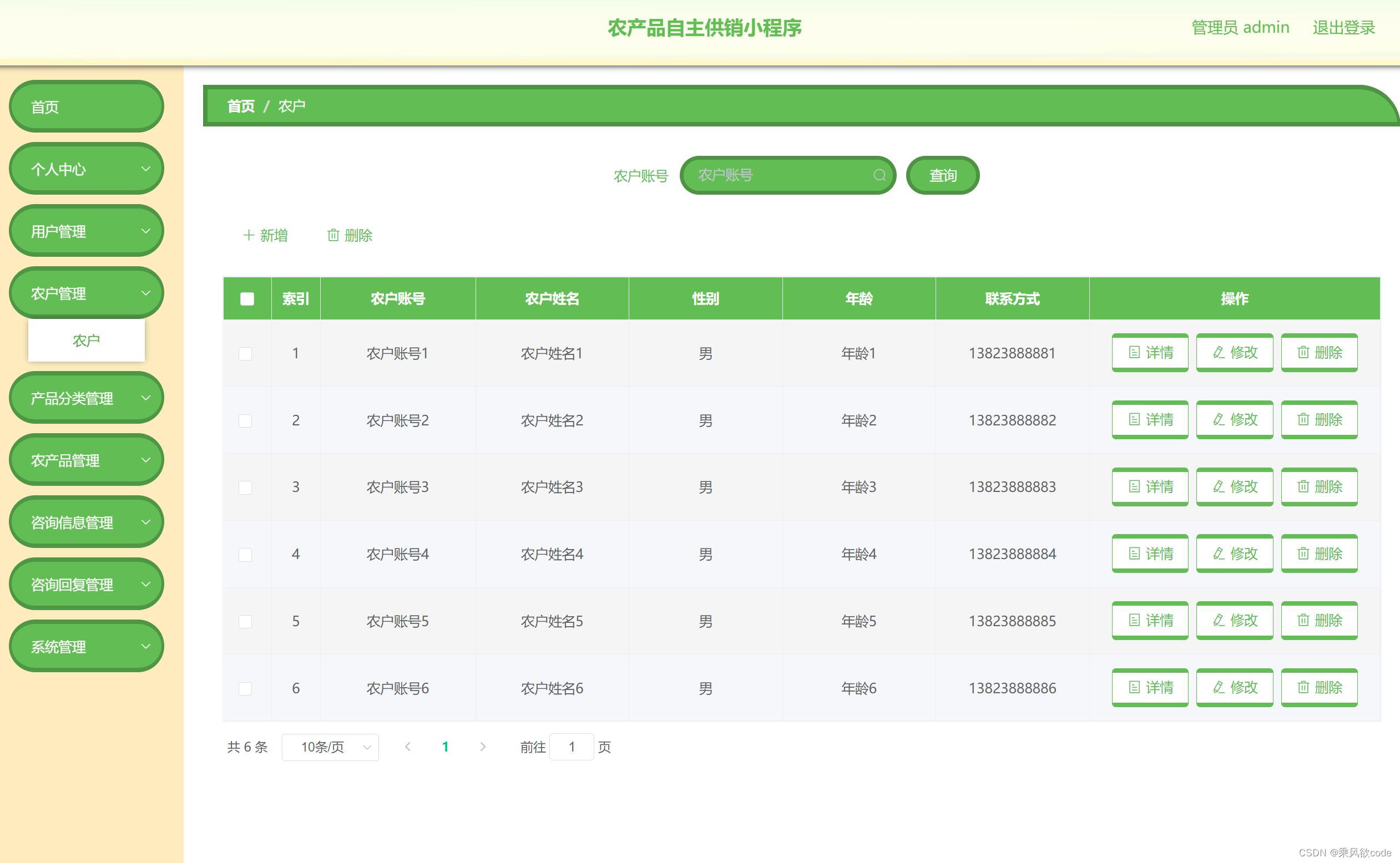The height and width of the screenshot is (863, 1400).
Task: Click next page arrow in pagination
Action: tap(482, 747)
